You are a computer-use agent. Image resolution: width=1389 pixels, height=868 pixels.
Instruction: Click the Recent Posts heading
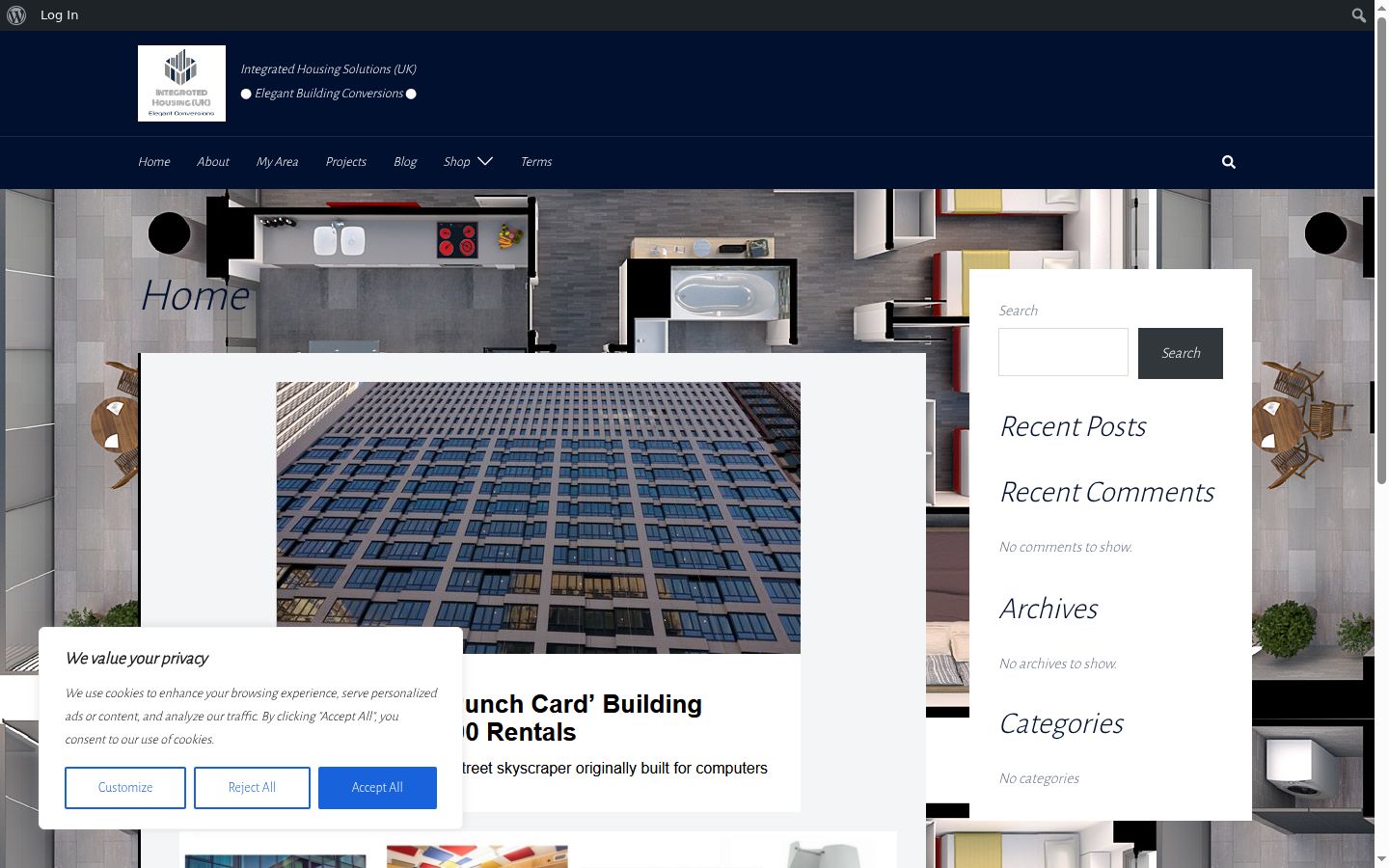coord(1073,426)
